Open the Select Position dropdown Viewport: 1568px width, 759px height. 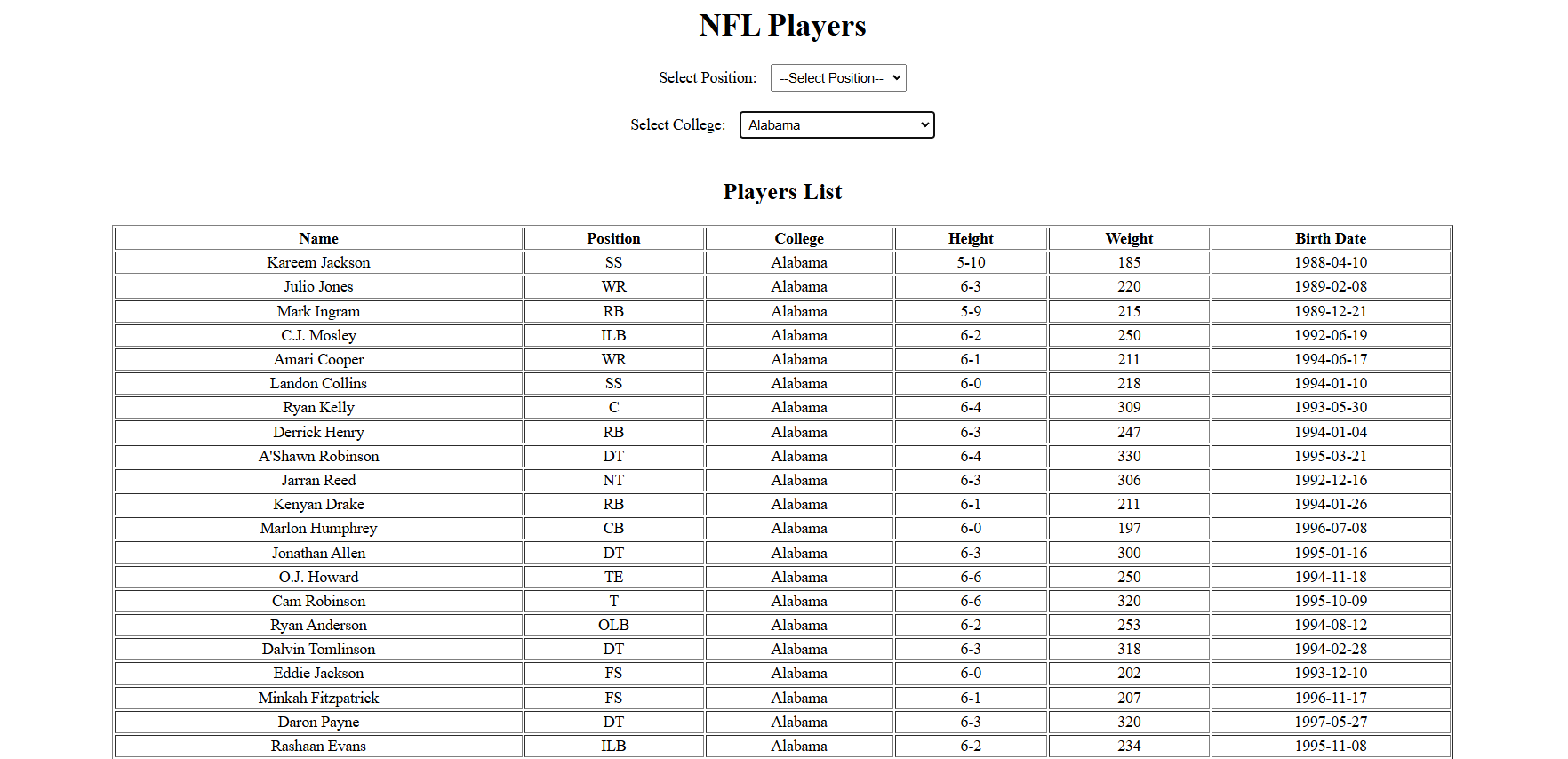pos(838,78)
